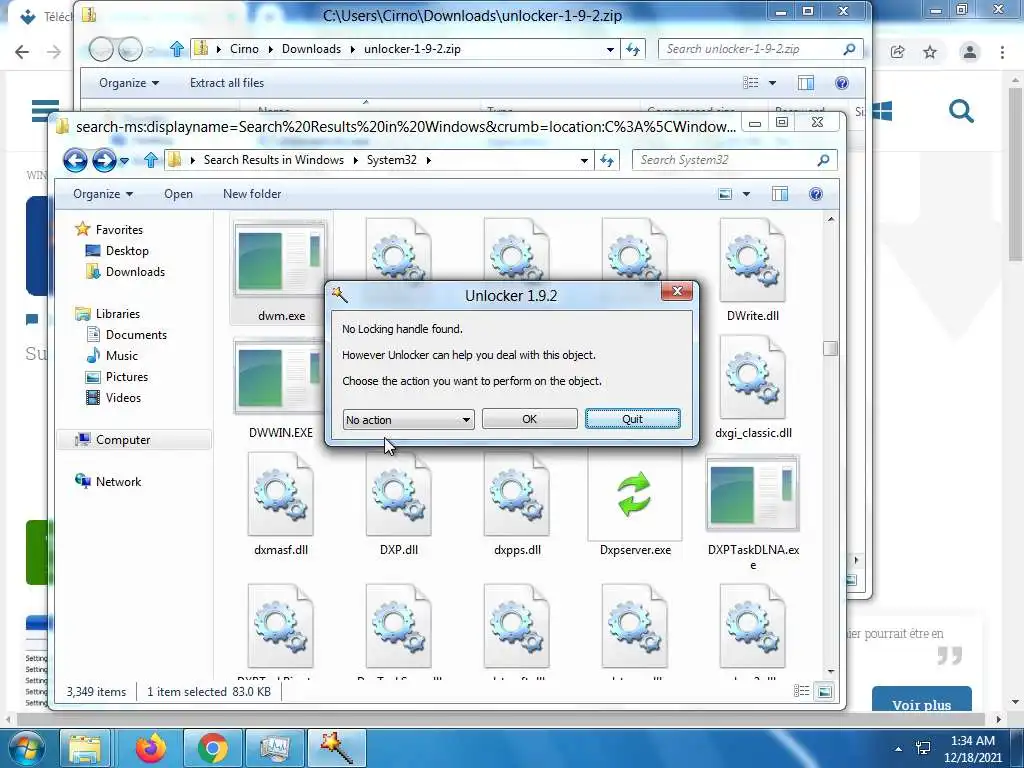Click New folder in System32 toolbar
The image size is (1024, 768).
click(252, 194)
